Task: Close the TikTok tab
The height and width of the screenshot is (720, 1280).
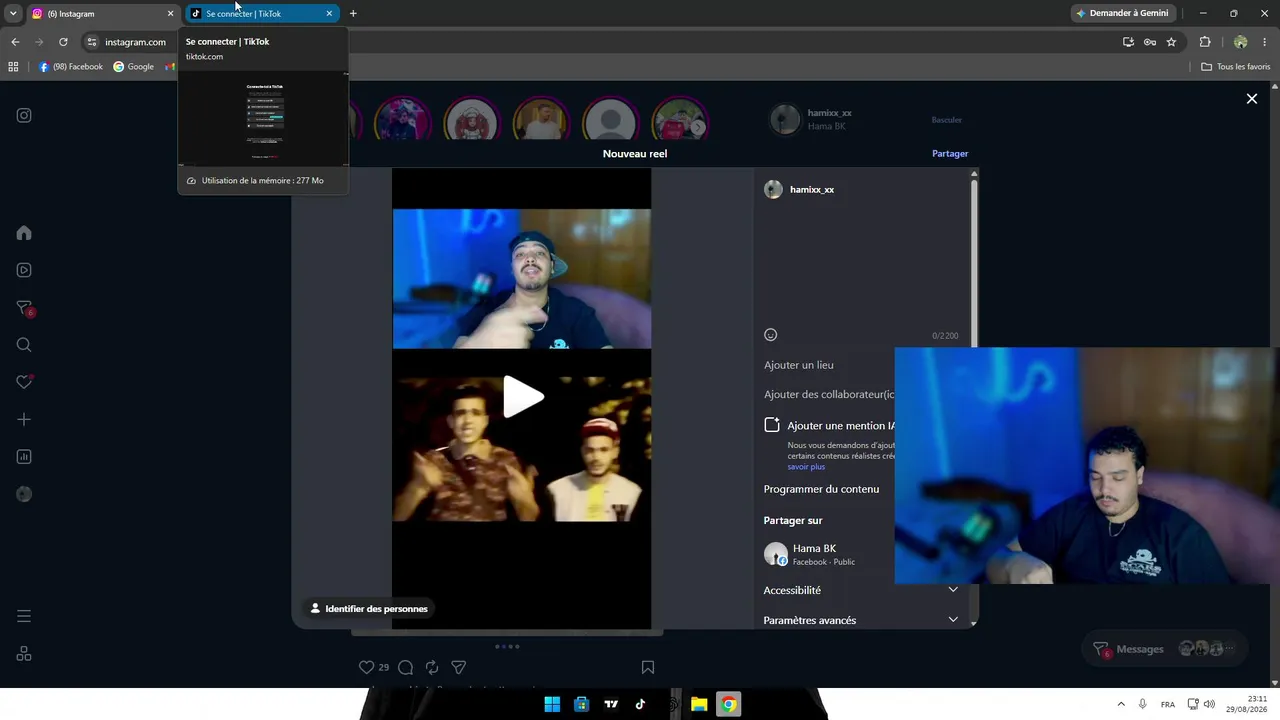Action: pos(329,14)
